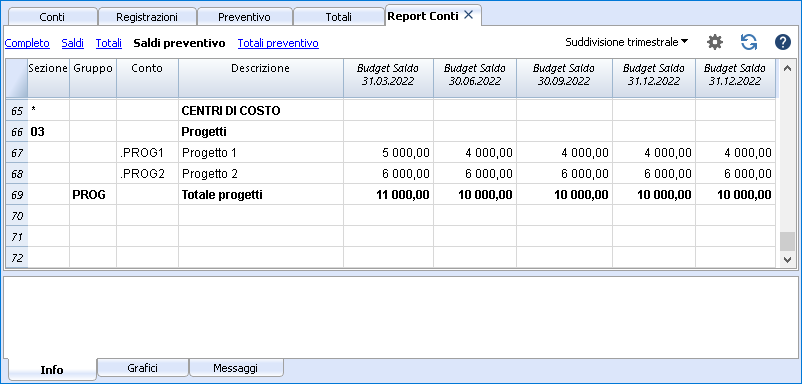
Task: Switch to the Totali tab
Action: [338, 17]
